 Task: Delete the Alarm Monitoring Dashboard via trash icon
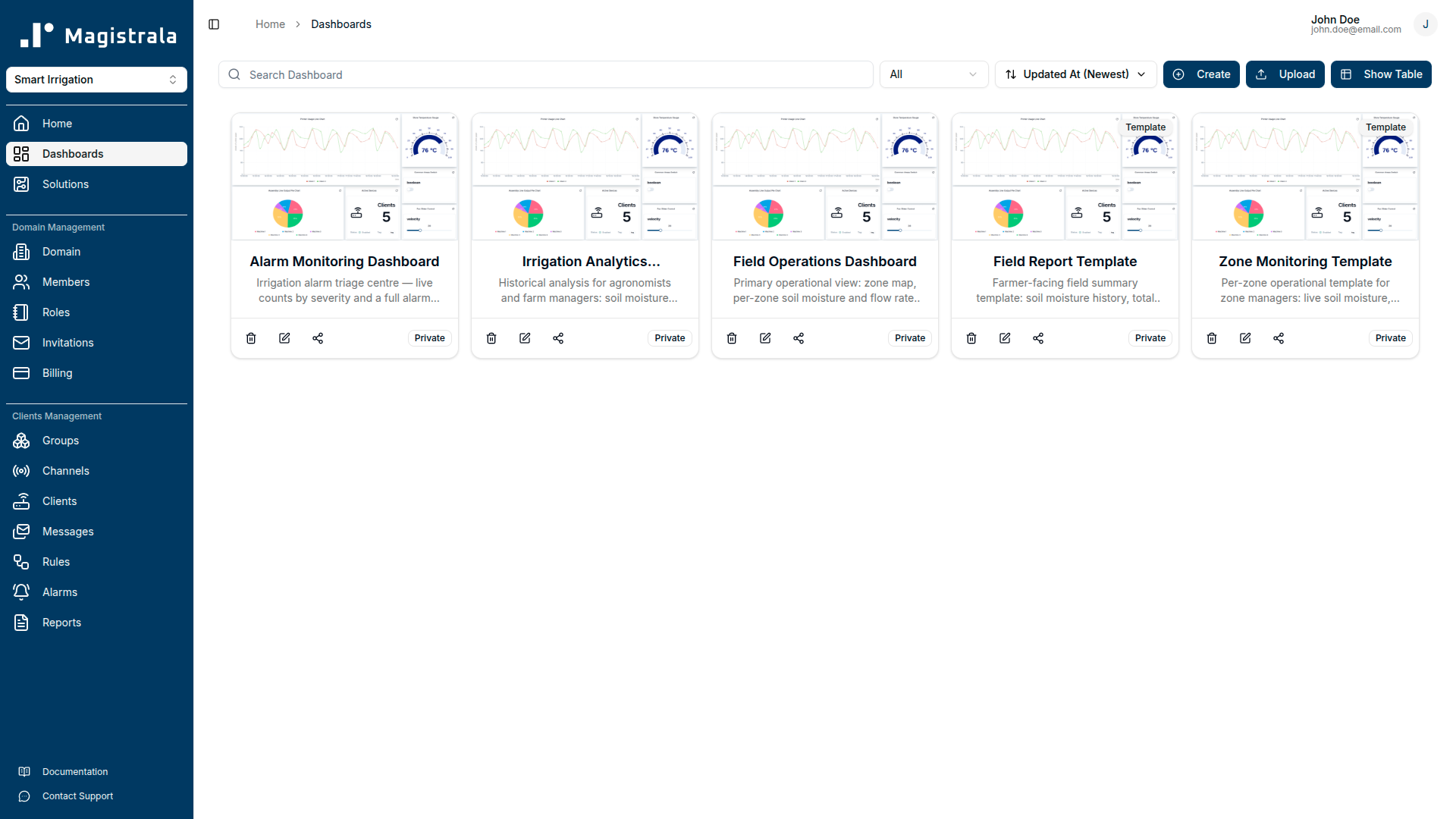(251, 337)
